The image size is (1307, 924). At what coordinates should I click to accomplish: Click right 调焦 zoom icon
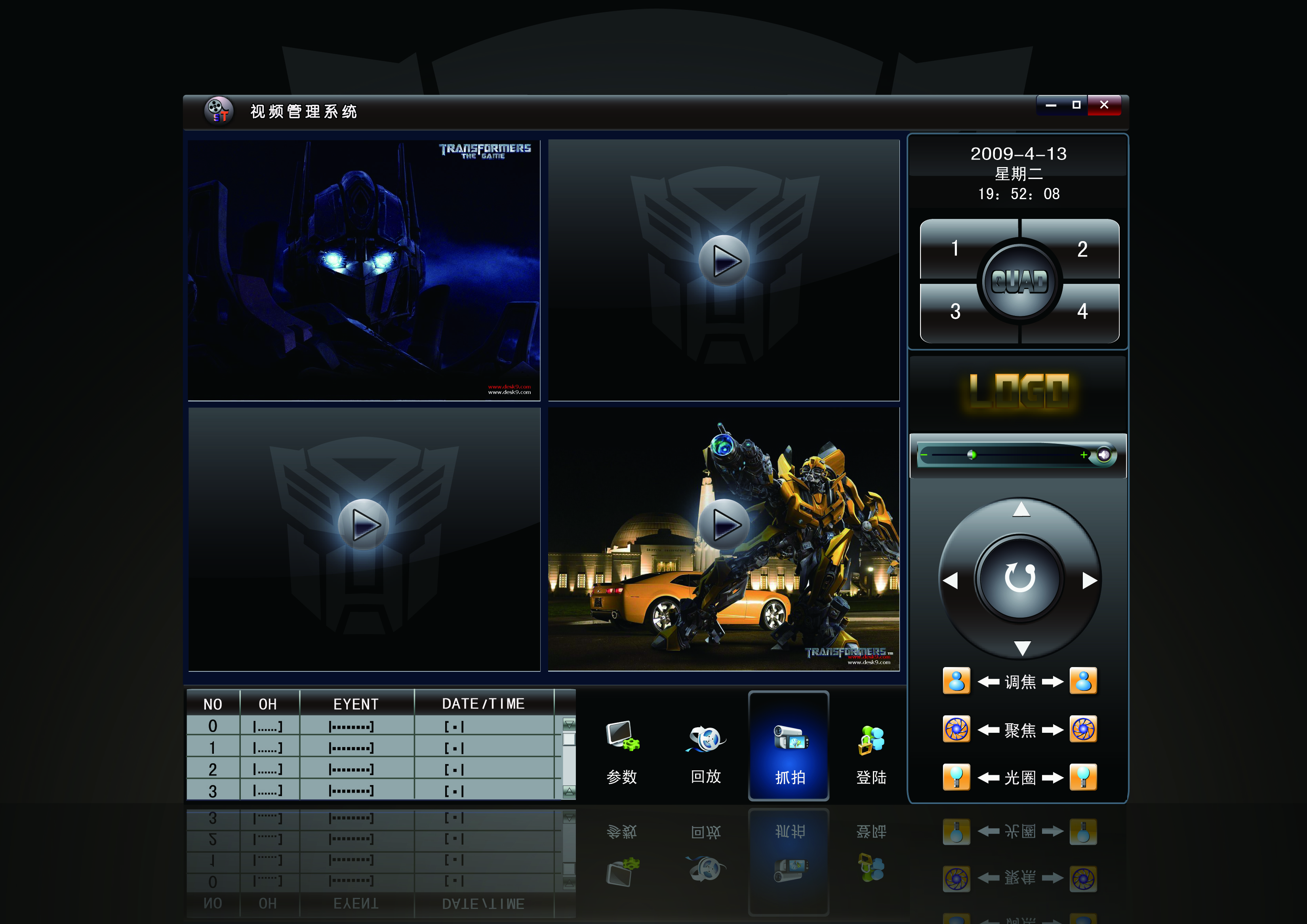point(1083,681)
